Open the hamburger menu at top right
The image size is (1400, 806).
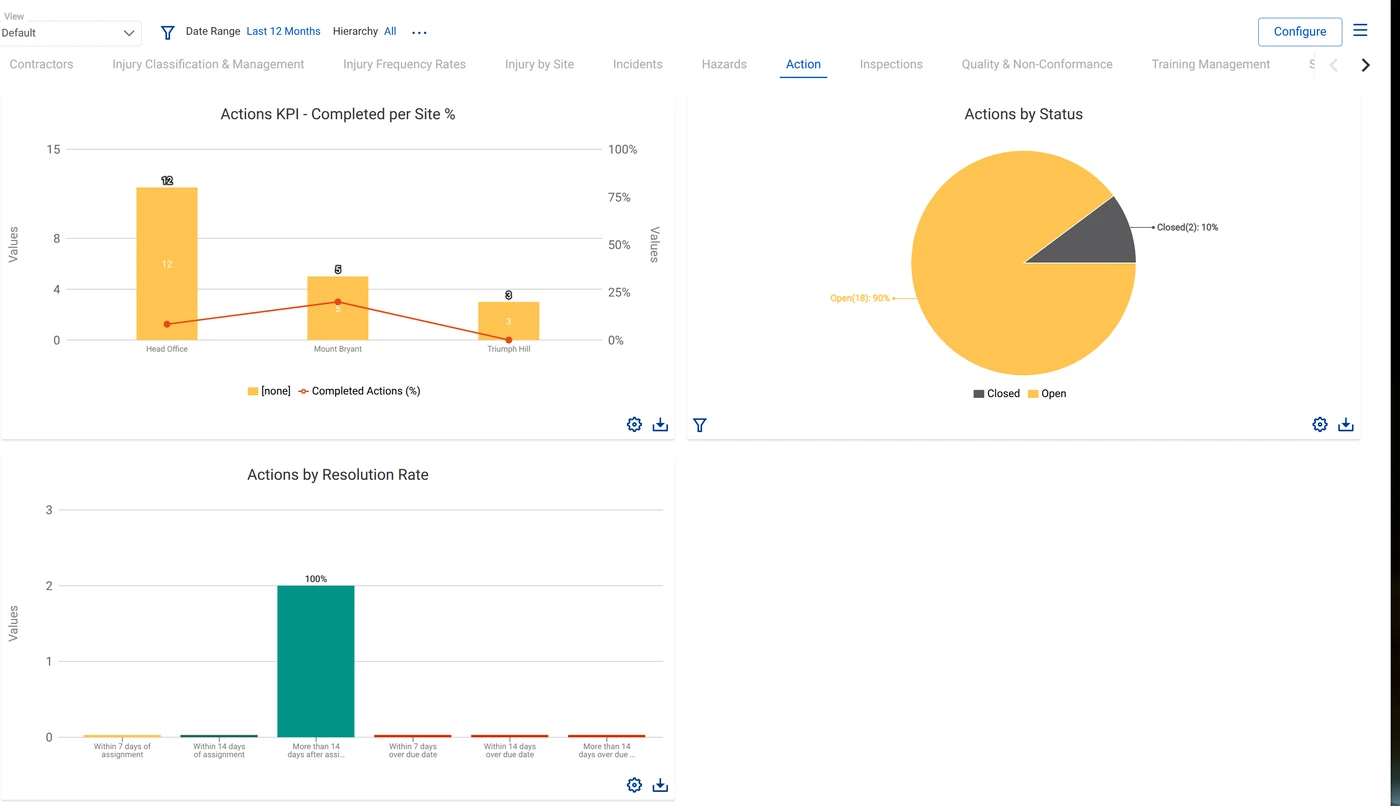pos(1360,30)
